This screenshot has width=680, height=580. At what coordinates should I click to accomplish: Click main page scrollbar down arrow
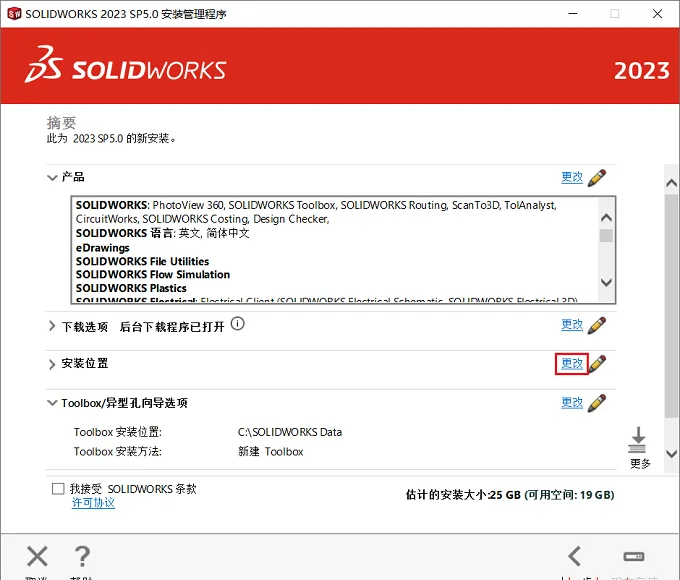(x=672, y=454)
